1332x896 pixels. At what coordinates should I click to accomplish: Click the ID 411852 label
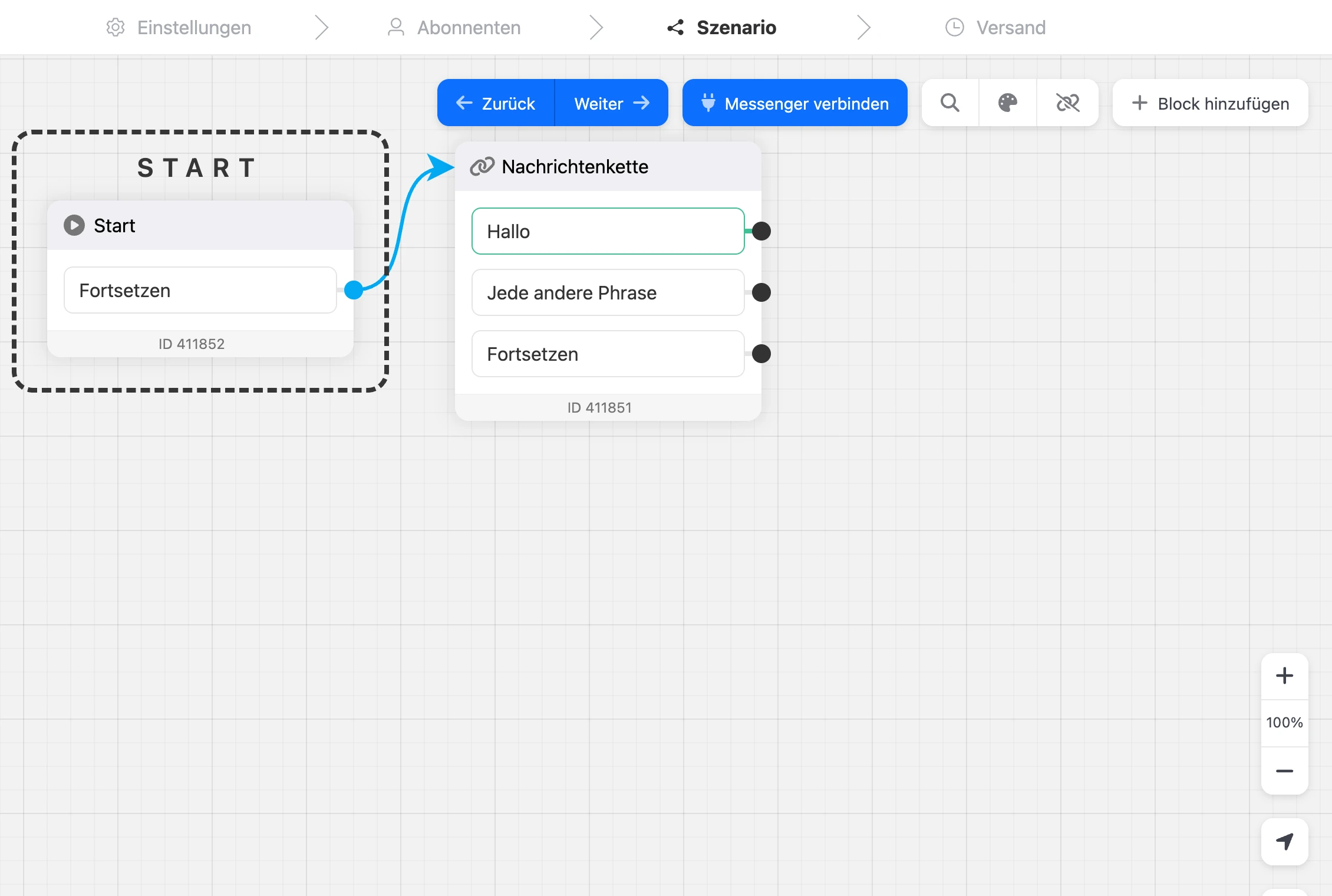click(192, 344)
